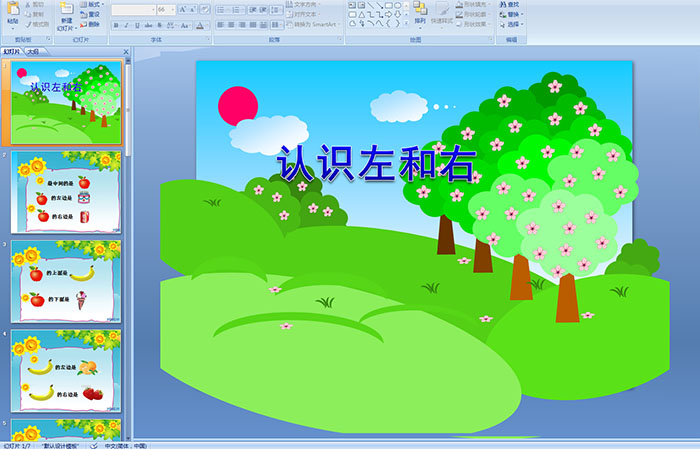The height and width of the screenshot is (449, 700).
Task: Close the slides thumbnail pane
Action: pyautogui.click(x=126, y=52)
